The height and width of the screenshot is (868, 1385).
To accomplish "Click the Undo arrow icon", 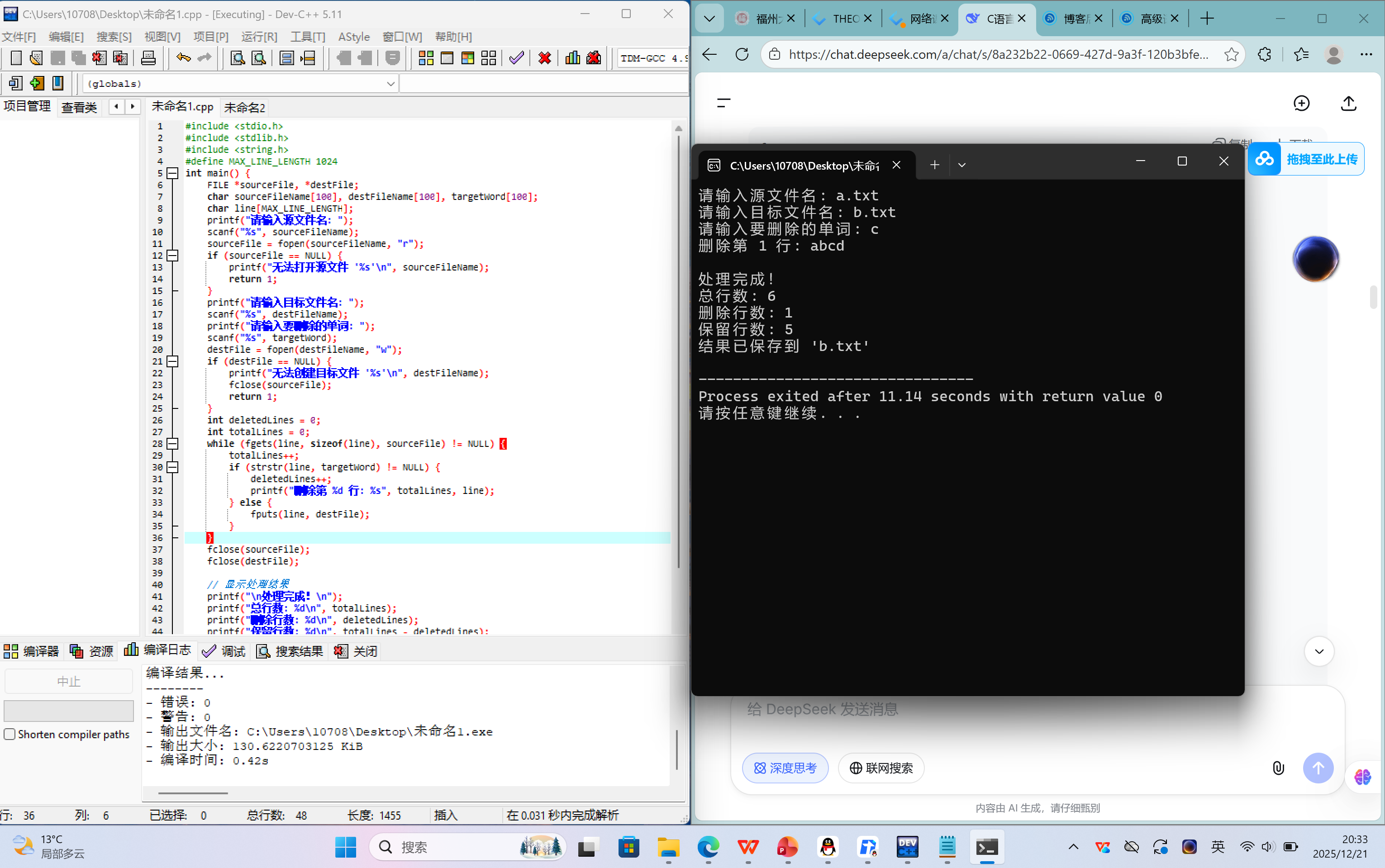I will [x=183, y=58].
